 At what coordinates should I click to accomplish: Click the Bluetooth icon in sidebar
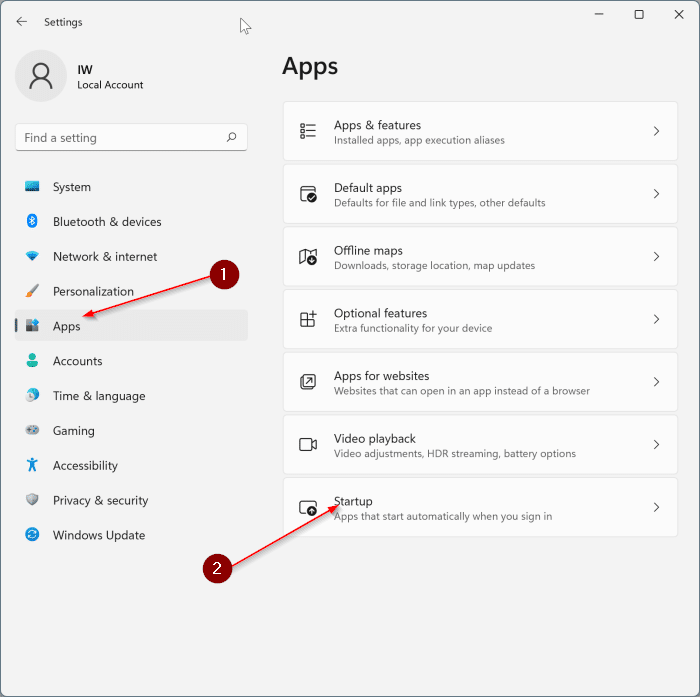(32, 221)
